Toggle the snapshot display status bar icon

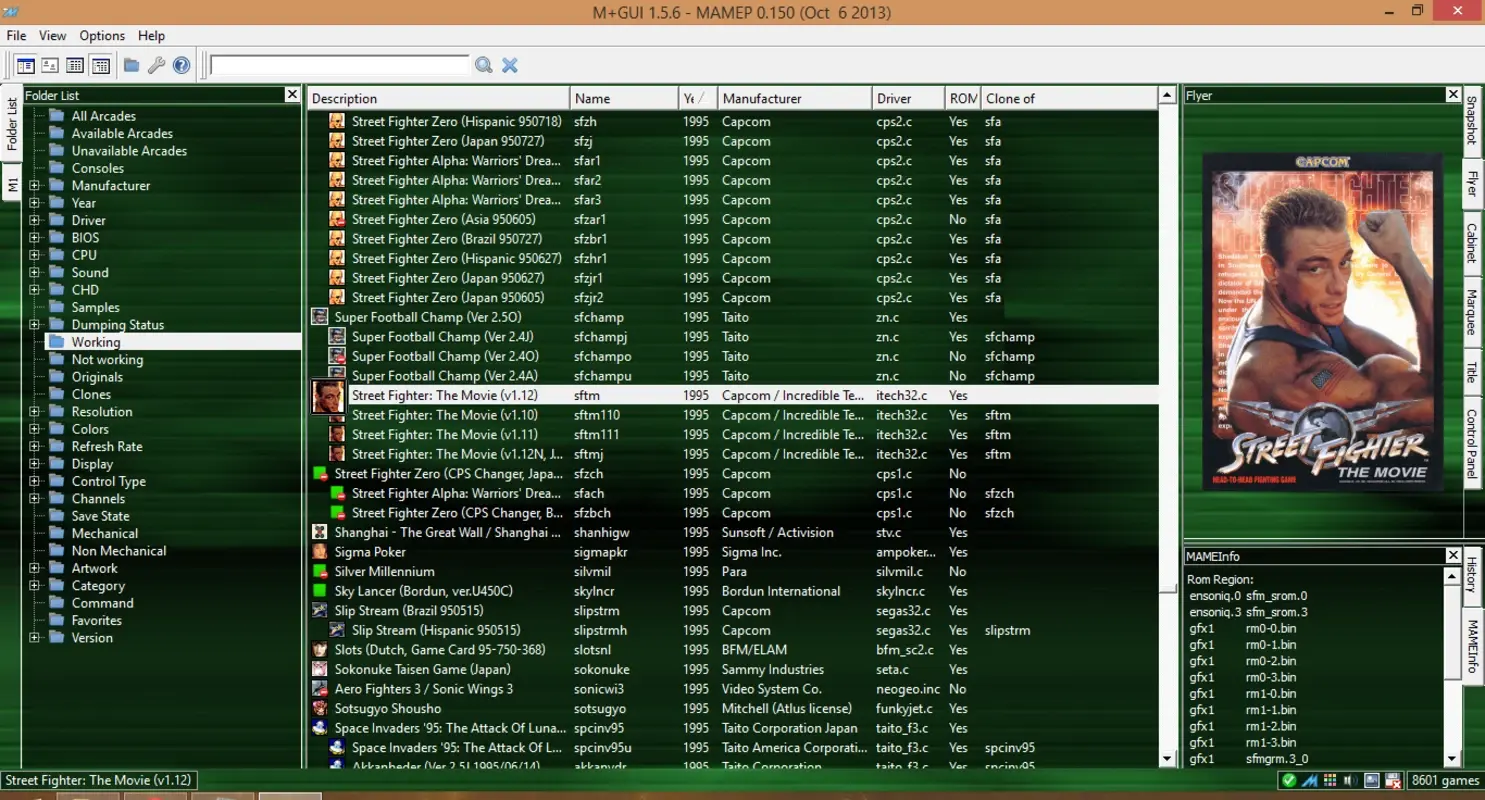1372,779
